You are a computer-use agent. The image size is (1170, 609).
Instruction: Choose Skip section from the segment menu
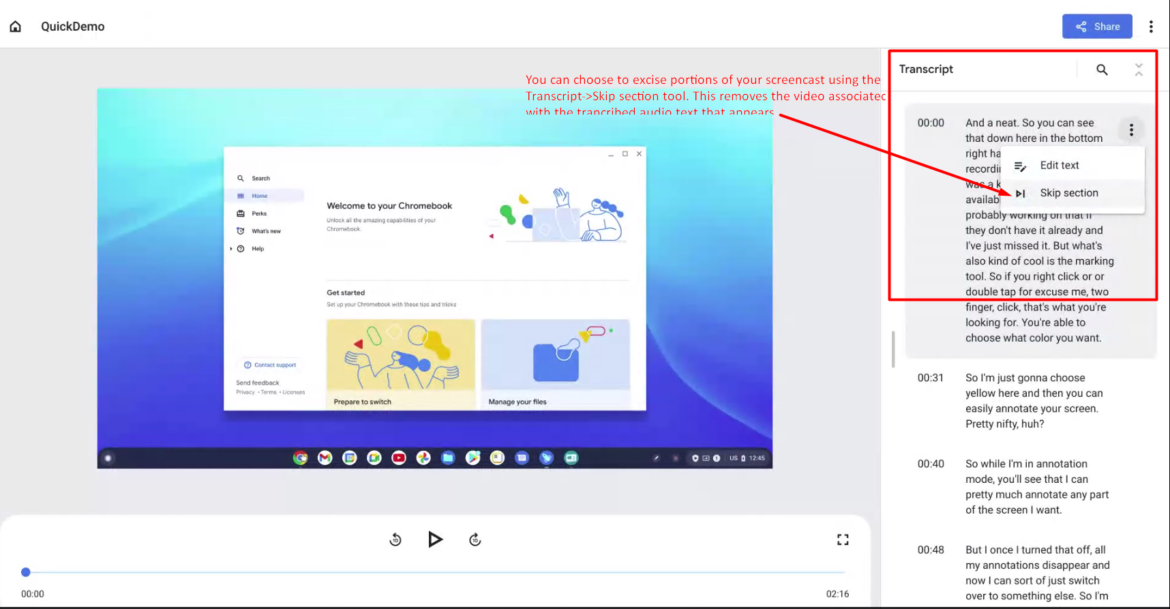[x=1071, y=192]
